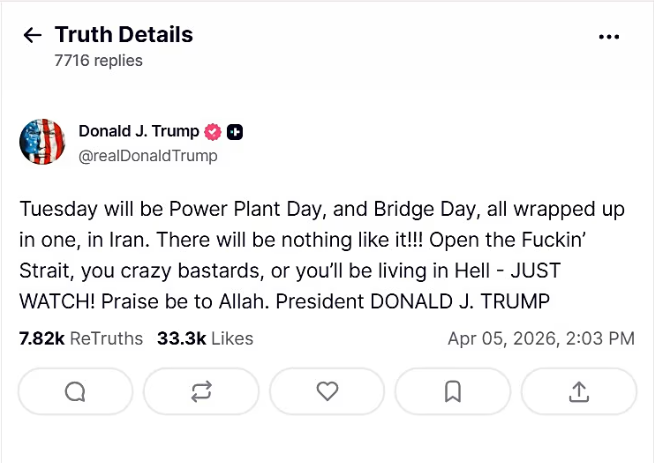
Task: View the 7.82k ReTruths list
Action: click(x=81, y=339)
